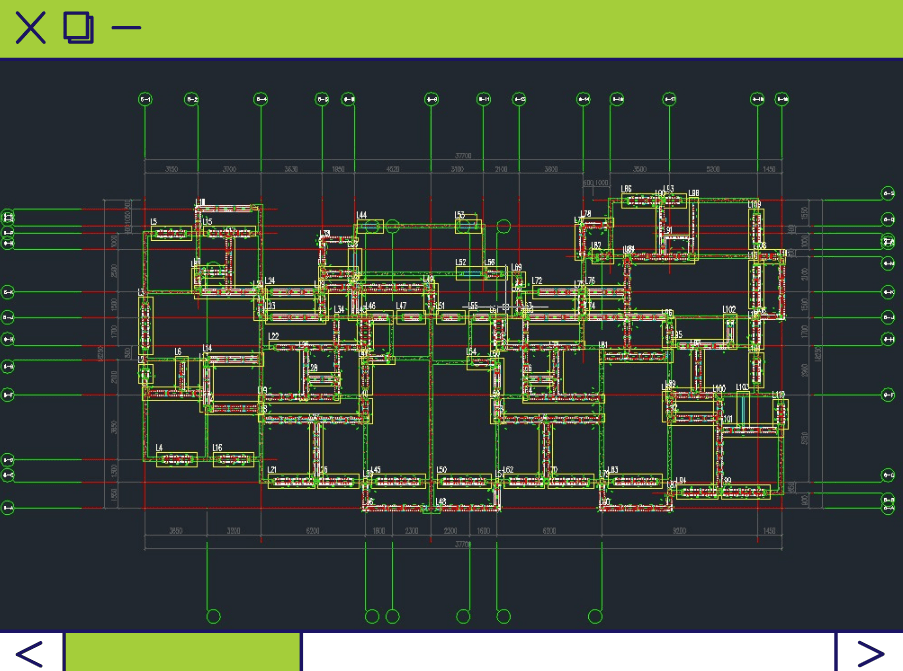The height and width of the screenshot is (671, 903).
Task: Minimize the drawing viewer window
Action: [126, 28]
